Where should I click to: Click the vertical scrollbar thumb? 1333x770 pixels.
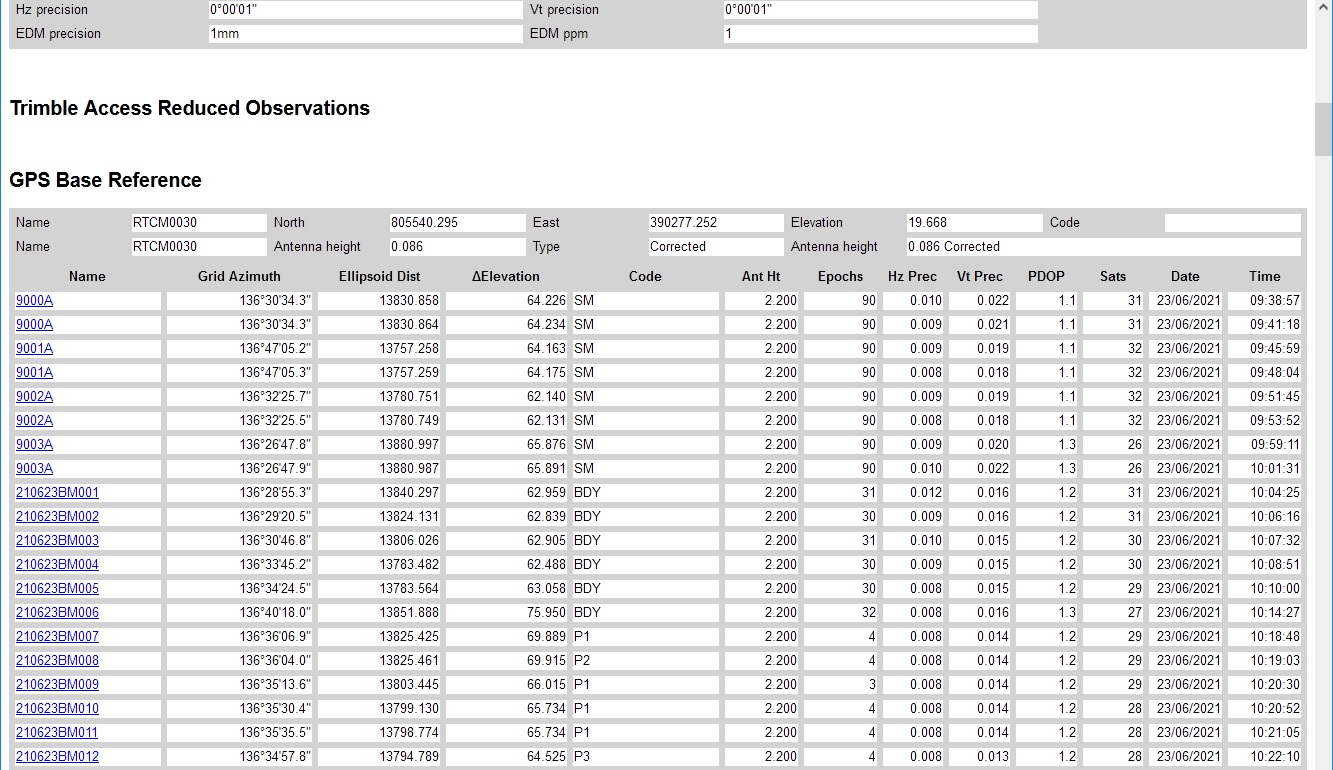[x=1323, y=128]
